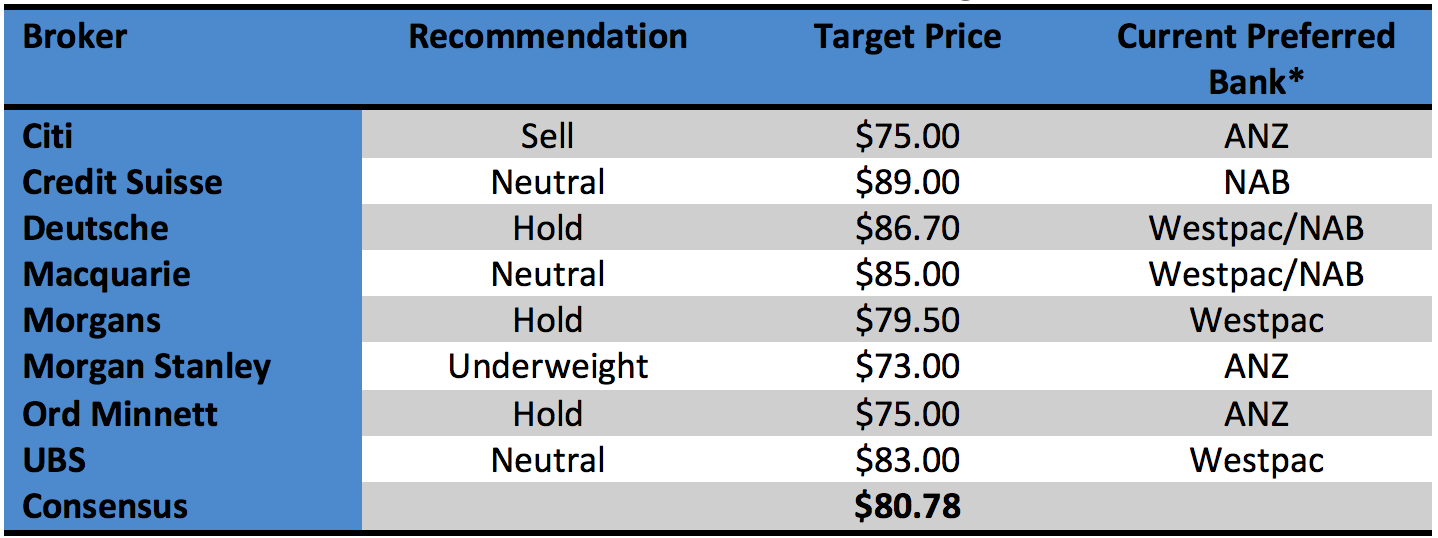Screen dimensions: 1438x538
Task: Click the $80.78 consensus target price
Action: coord(907,506)
